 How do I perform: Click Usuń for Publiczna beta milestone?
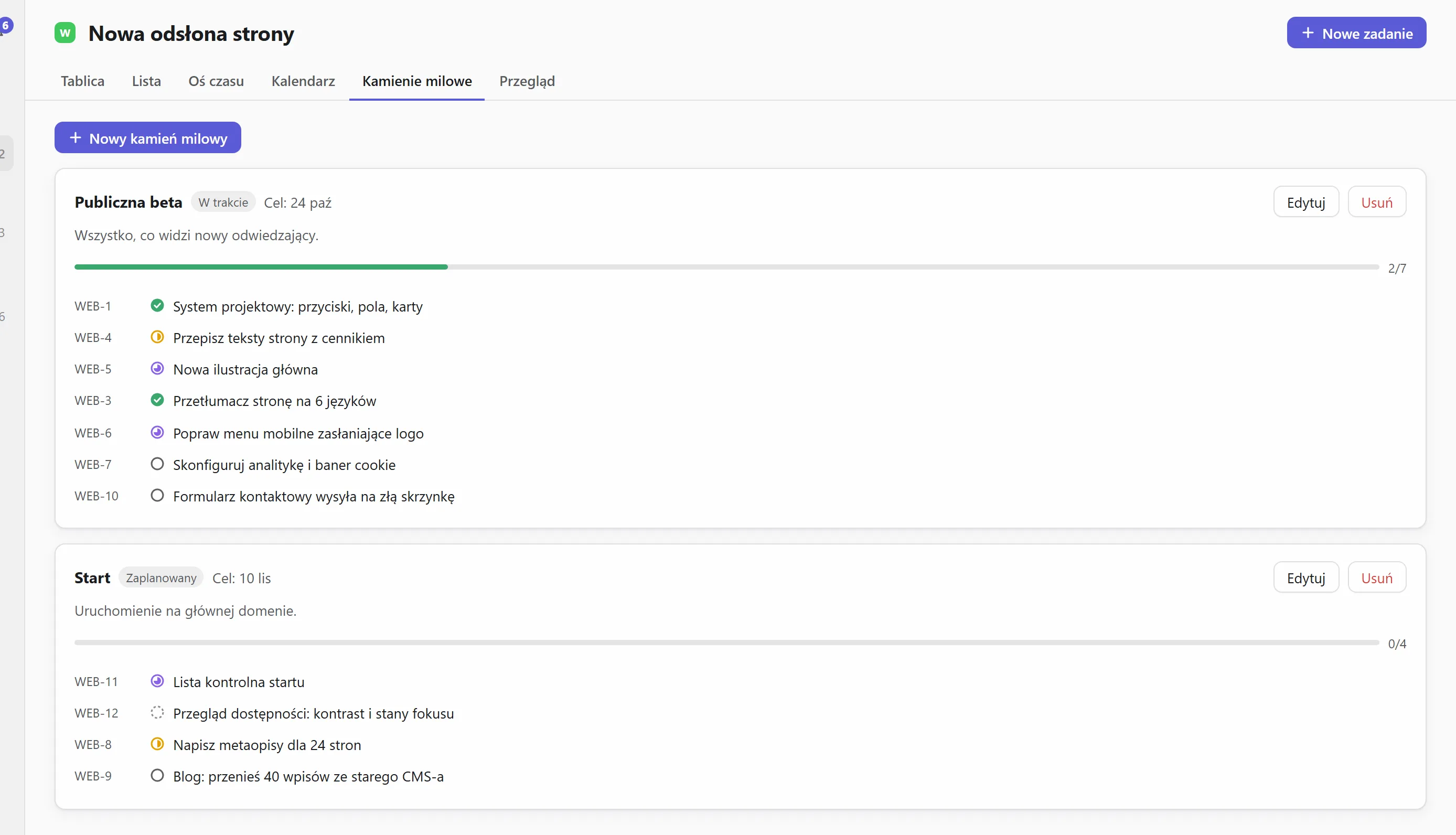pyautogui.click(x=1376, y=202)
